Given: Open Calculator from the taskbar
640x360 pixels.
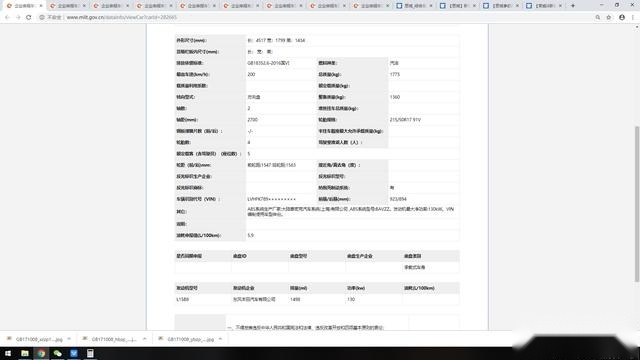Looking at the screenshot, I should pyautogui.click(x=90, y=353).
